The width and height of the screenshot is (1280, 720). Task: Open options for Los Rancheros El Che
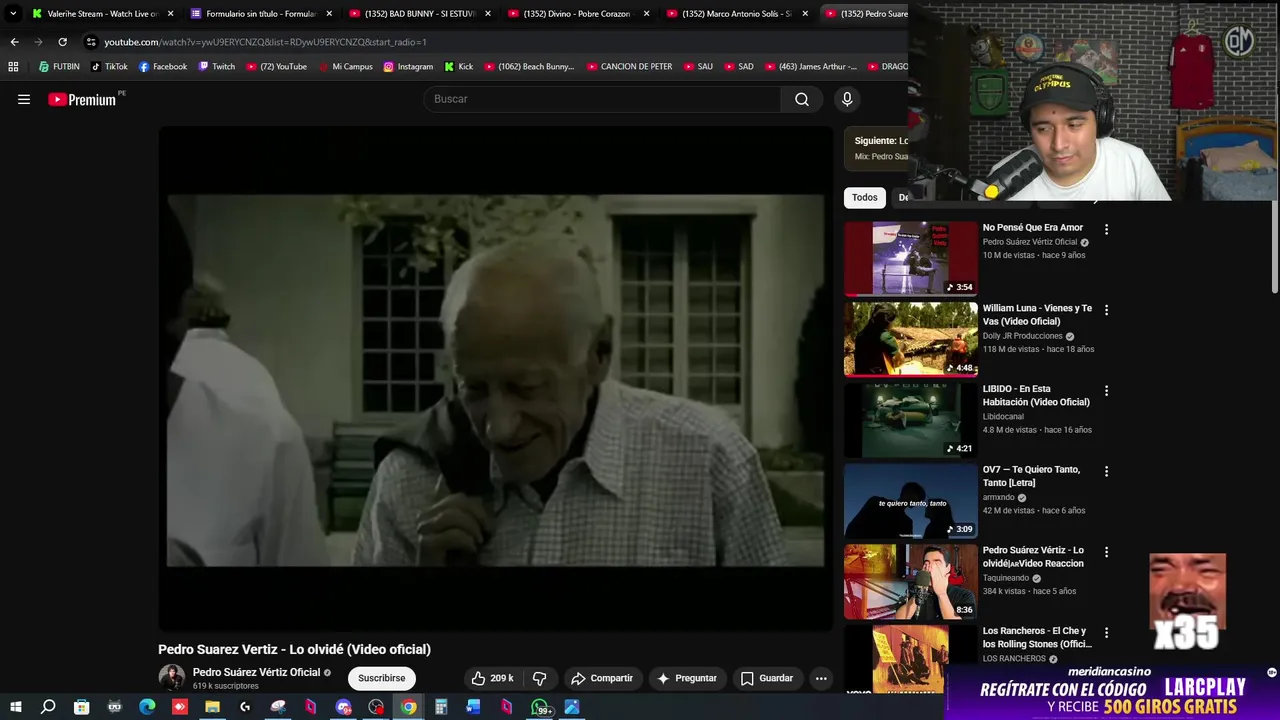(x=1106, y=633)
